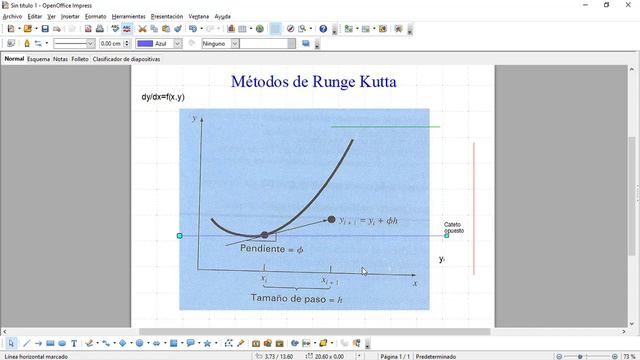Click the Open file icon
This screenshot has width=640, height=360.
point(27,29)
